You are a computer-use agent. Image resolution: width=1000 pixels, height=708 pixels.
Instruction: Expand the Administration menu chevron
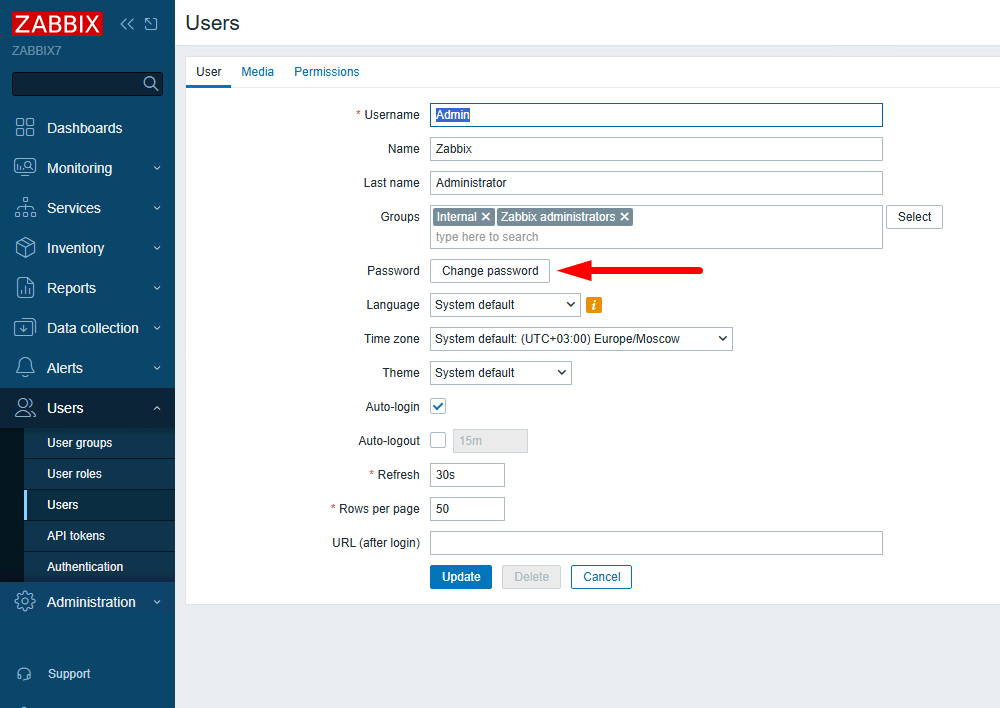157,602
